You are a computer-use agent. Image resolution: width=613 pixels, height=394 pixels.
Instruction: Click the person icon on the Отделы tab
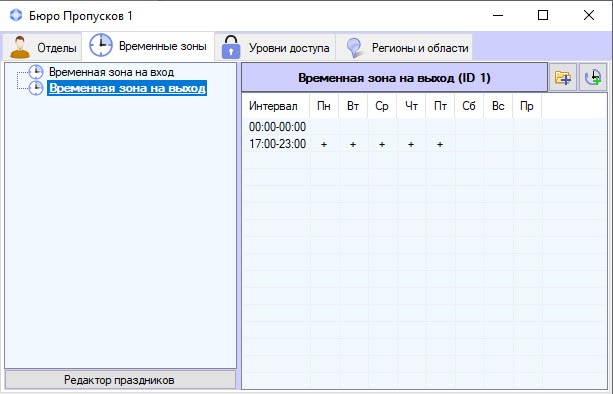(20, 47)
